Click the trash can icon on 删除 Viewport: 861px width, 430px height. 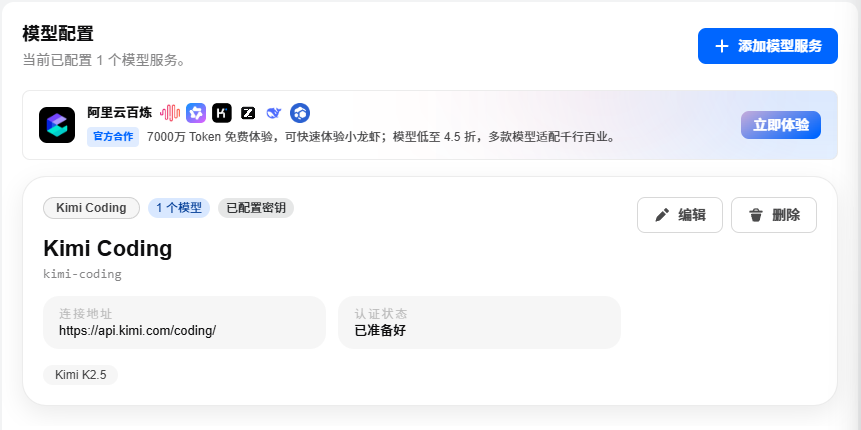(x=756, y=215)
